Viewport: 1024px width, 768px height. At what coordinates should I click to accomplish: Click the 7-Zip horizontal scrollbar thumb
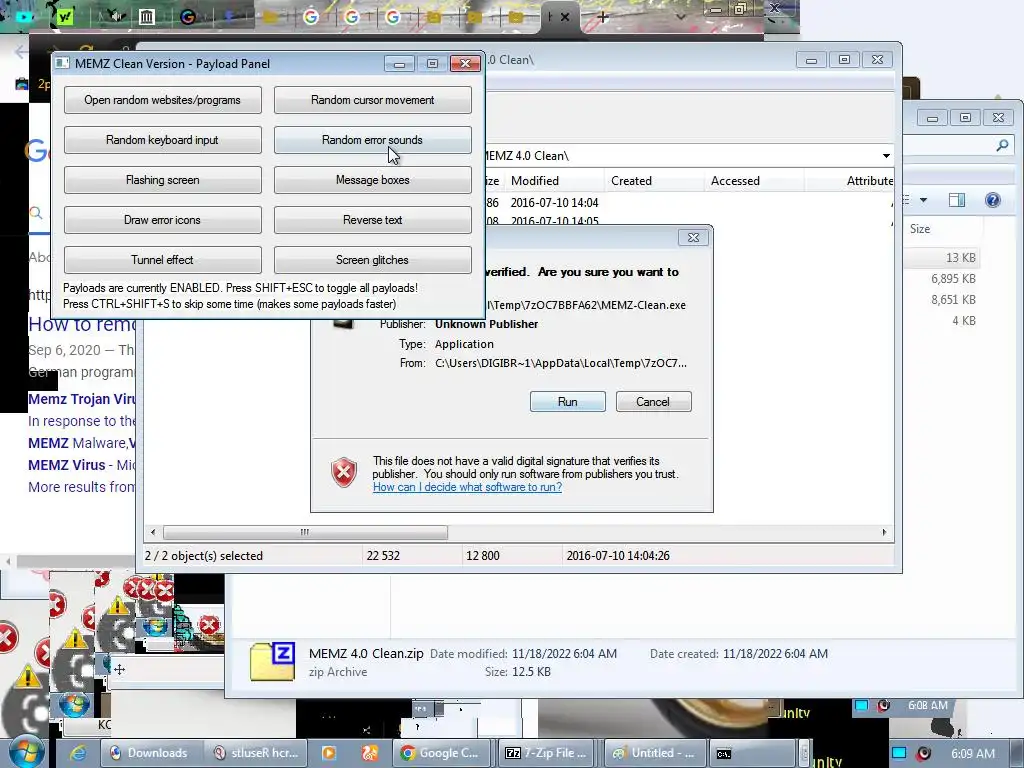pos(305,532)
